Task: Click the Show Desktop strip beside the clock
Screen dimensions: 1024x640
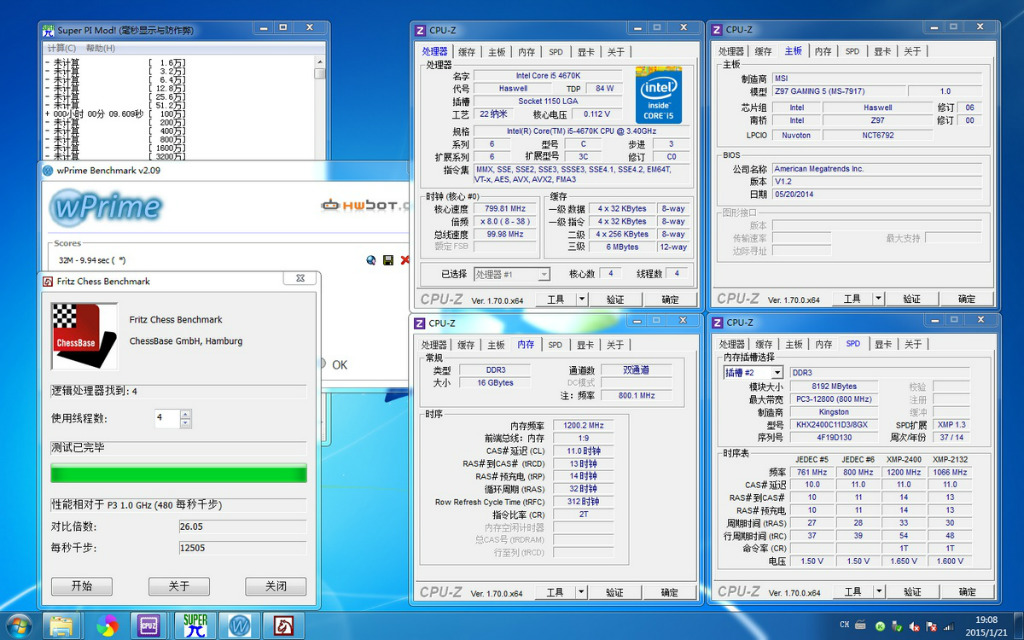Action: (x=1019, y=626)
